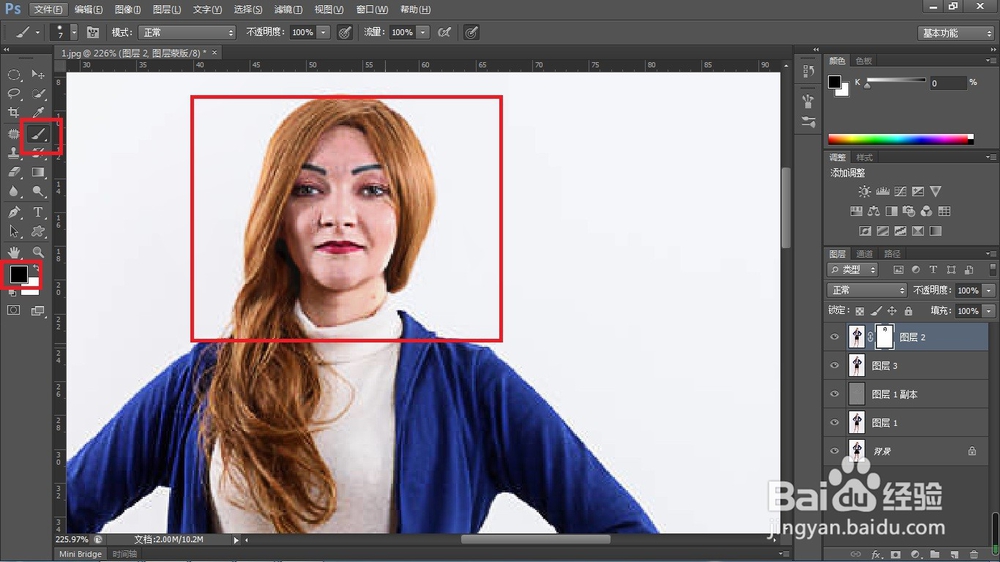Image resolution: width=1000 pixels, height=562 pixels.
Task: Hide layer 图层 3
Action: (x=834, y=366)
